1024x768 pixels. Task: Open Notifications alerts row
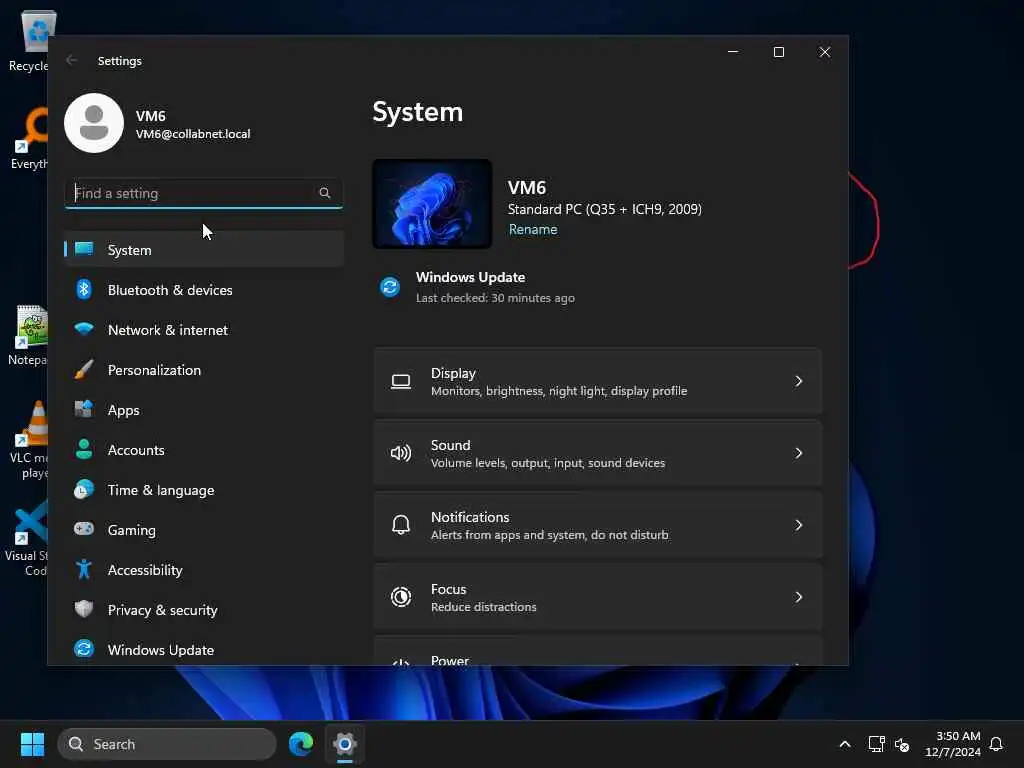click(x=598, y=525)
